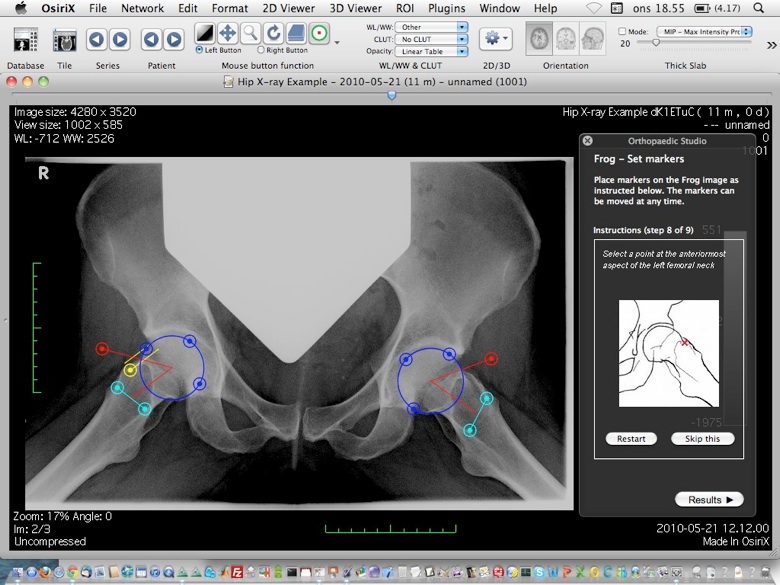Open the 2D Viewer menu
Image resolution: width=780 pixels, height=585 pixels.
(x=289, y=8)
